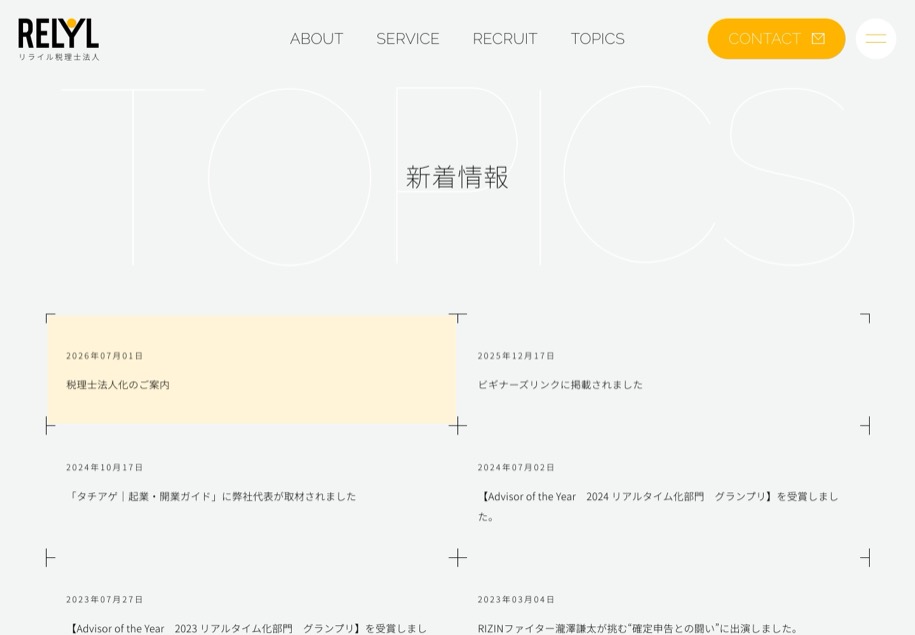The image size is (915, 635).
Task: Click the date 2024年07月02日
Action: [x=516, y=467]
